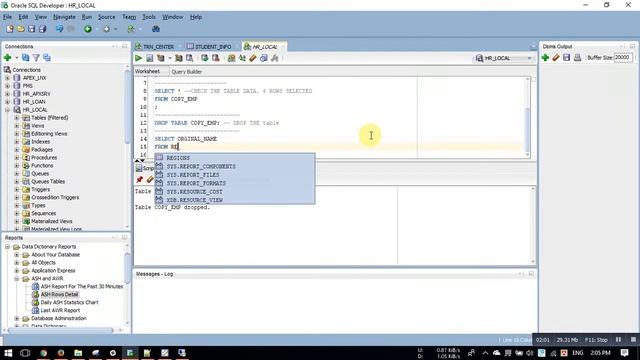Click the eraser Clear icon in worksheet toolbar

253,58
